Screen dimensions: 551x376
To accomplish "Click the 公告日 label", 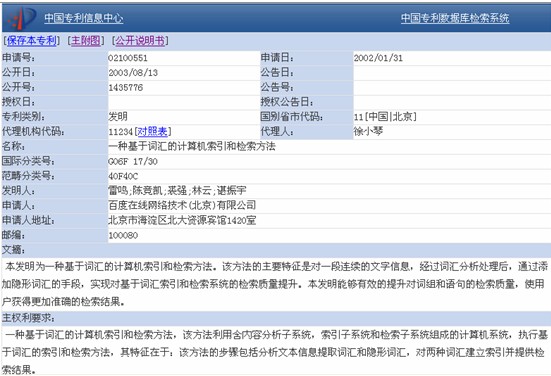I will point(277,72).
